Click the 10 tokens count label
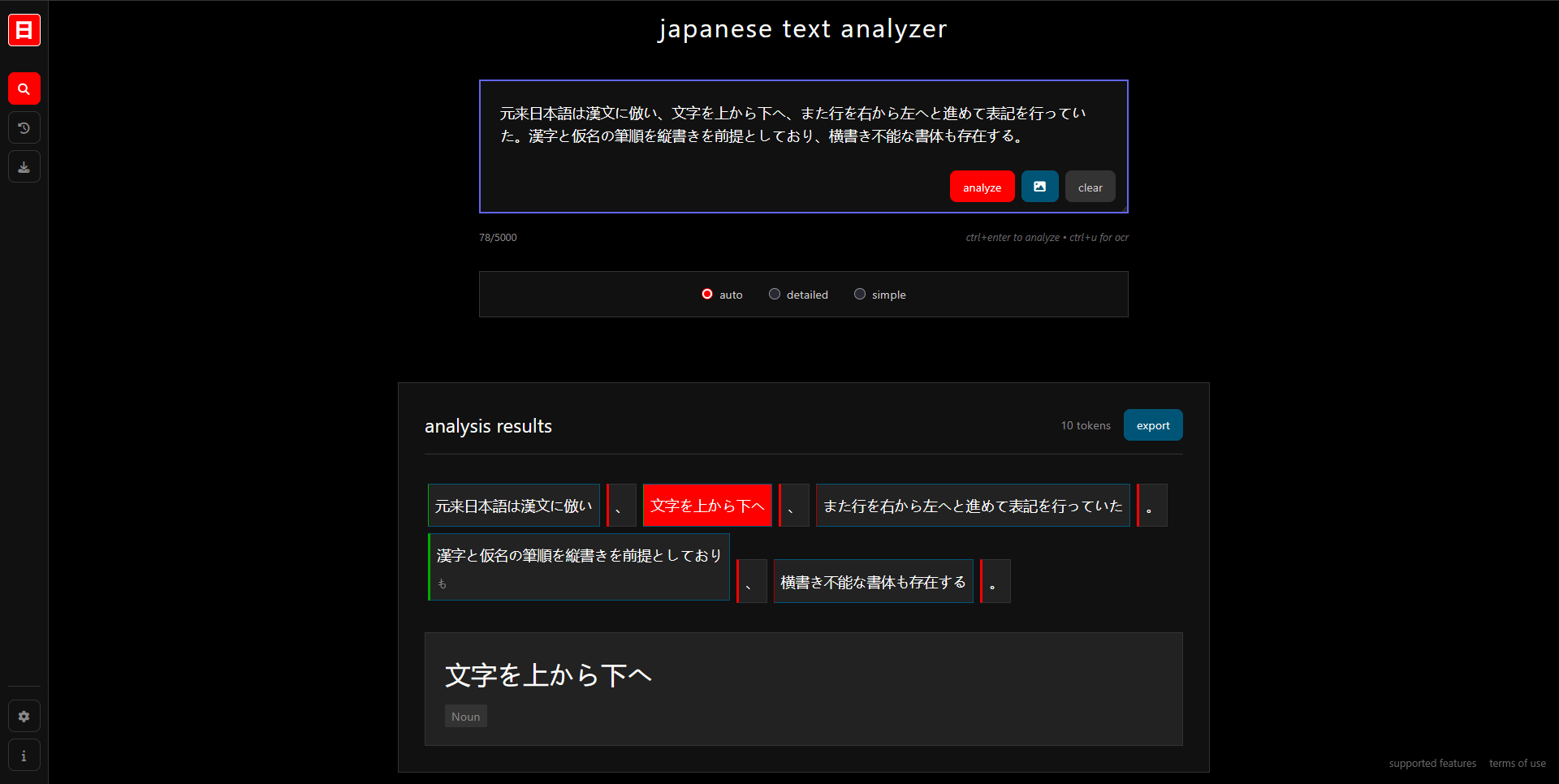Screen dimensions: 1559x784 (x=1086, y=425)
